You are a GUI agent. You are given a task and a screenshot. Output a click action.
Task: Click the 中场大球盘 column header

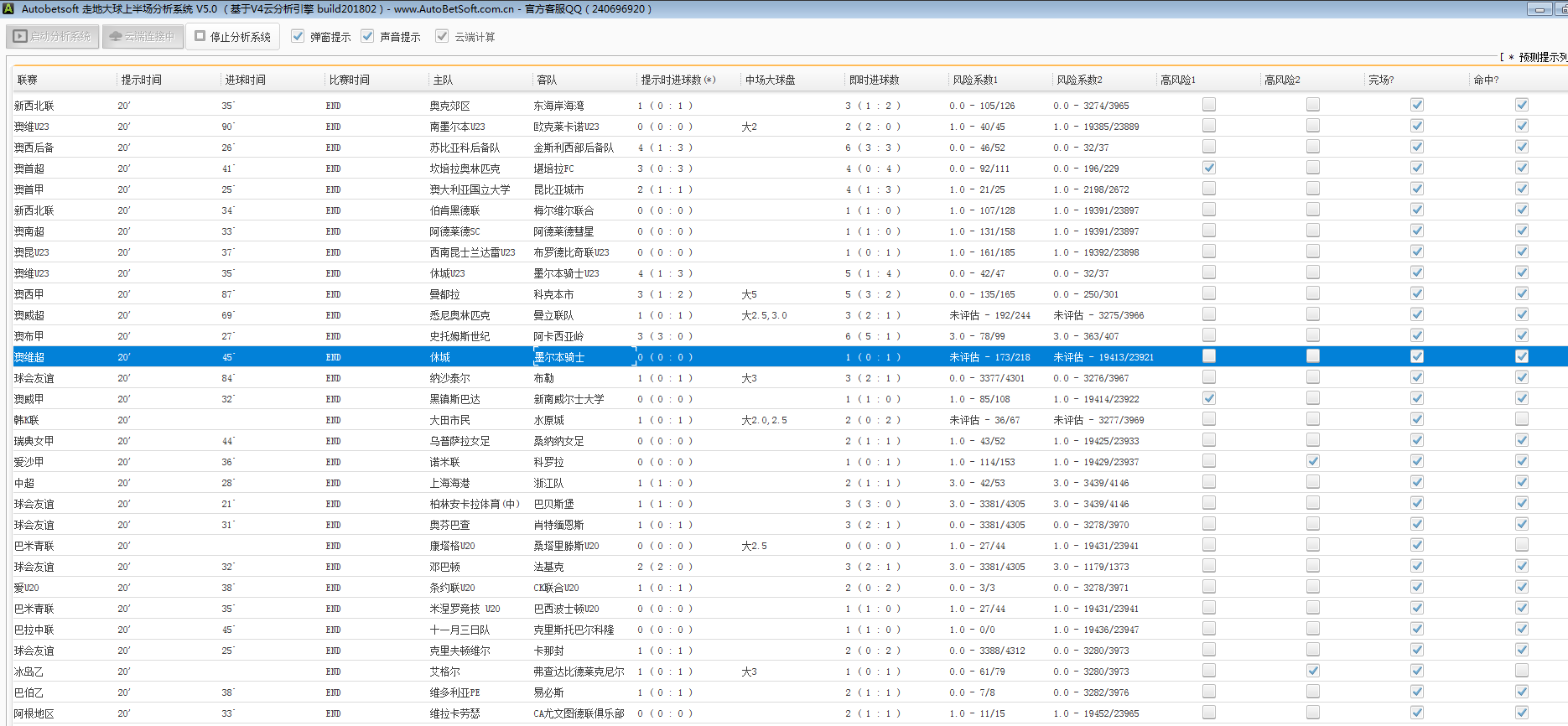[770, 80]
